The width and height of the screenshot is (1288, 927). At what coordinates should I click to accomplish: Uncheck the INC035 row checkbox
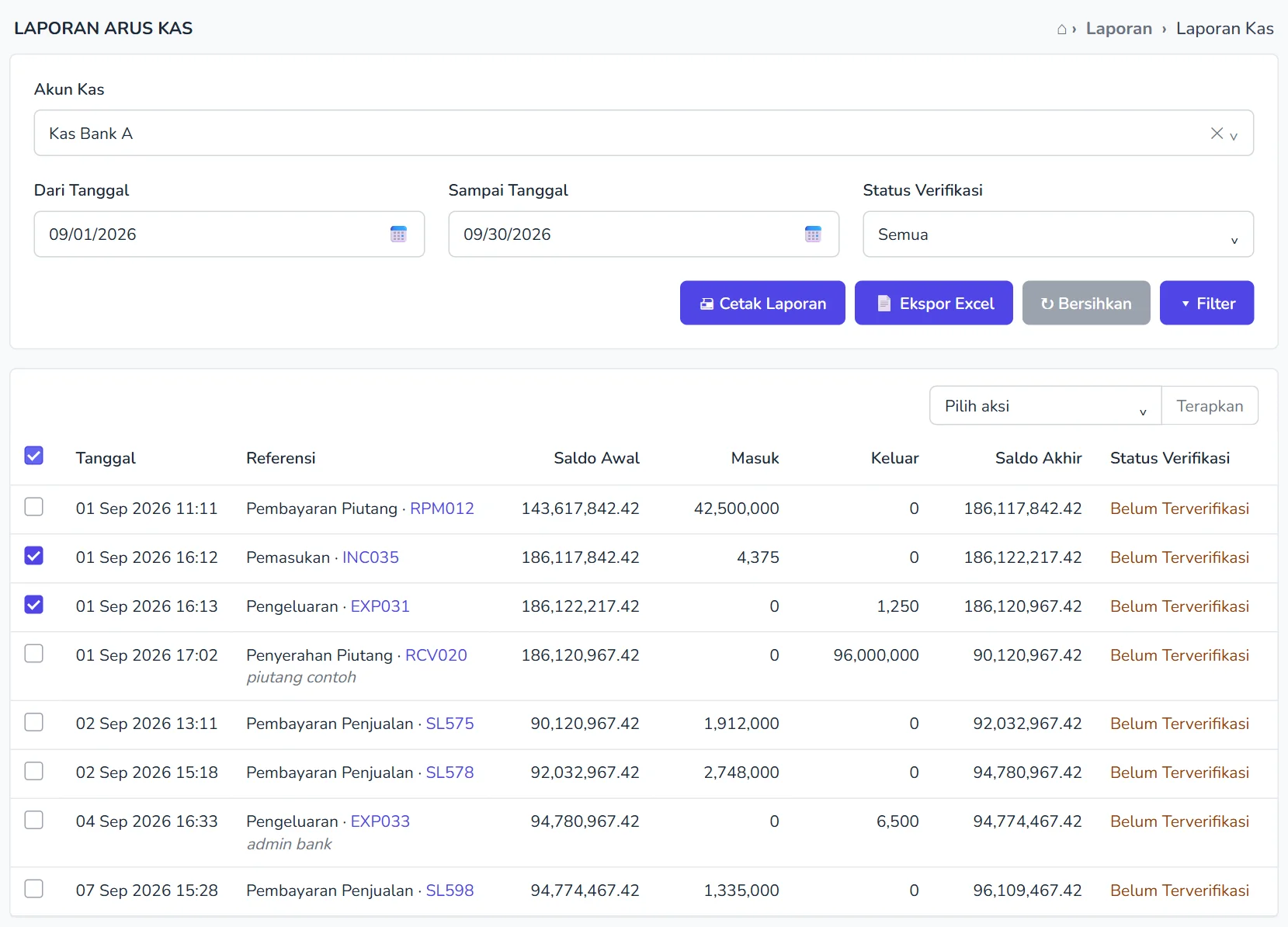(33, 556)
